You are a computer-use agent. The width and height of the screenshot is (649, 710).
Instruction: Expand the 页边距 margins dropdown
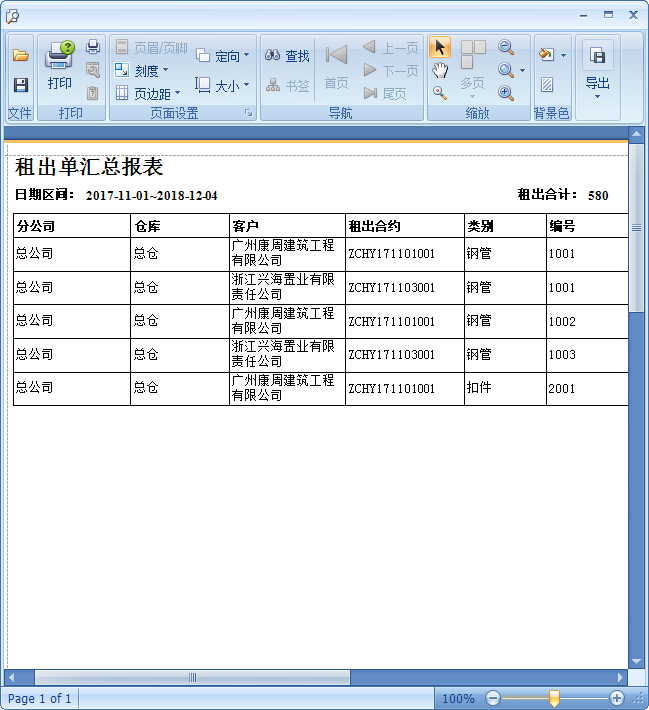click(x=147, y=94)
